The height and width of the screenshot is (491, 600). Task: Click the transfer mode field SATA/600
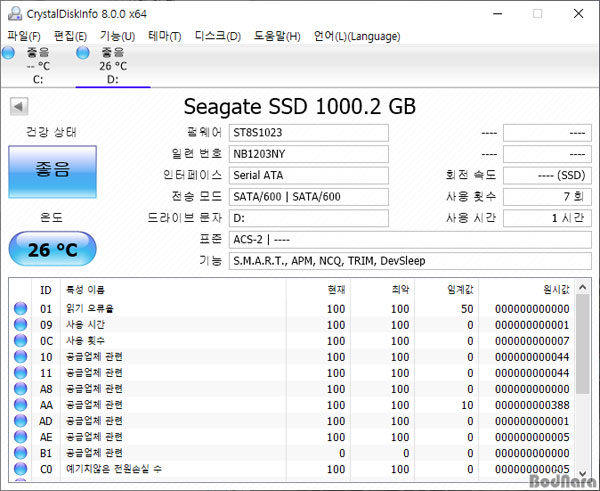coord(309,197)
